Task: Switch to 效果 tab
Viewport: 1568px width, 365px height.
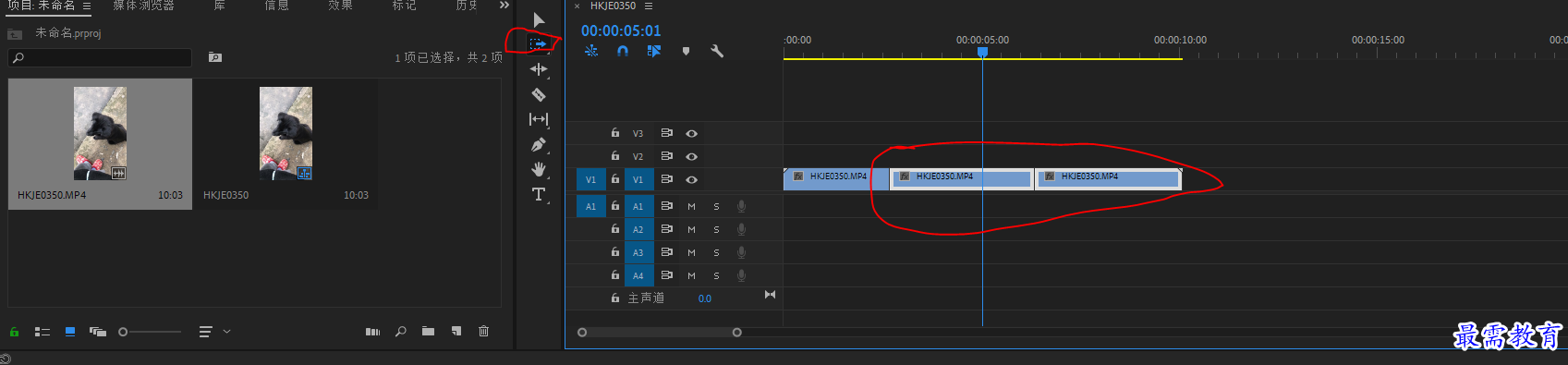Action: point(340,6)
